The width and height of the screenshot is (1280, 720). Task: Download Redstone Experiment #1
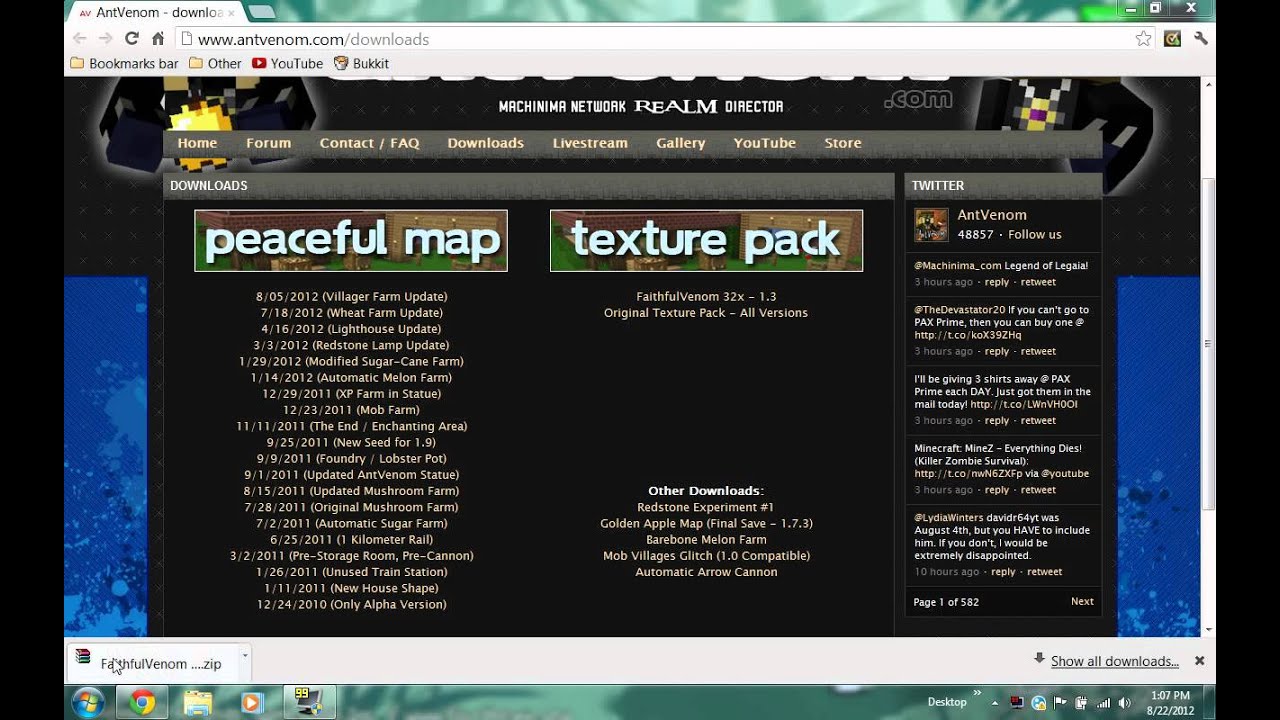point(706,508)
